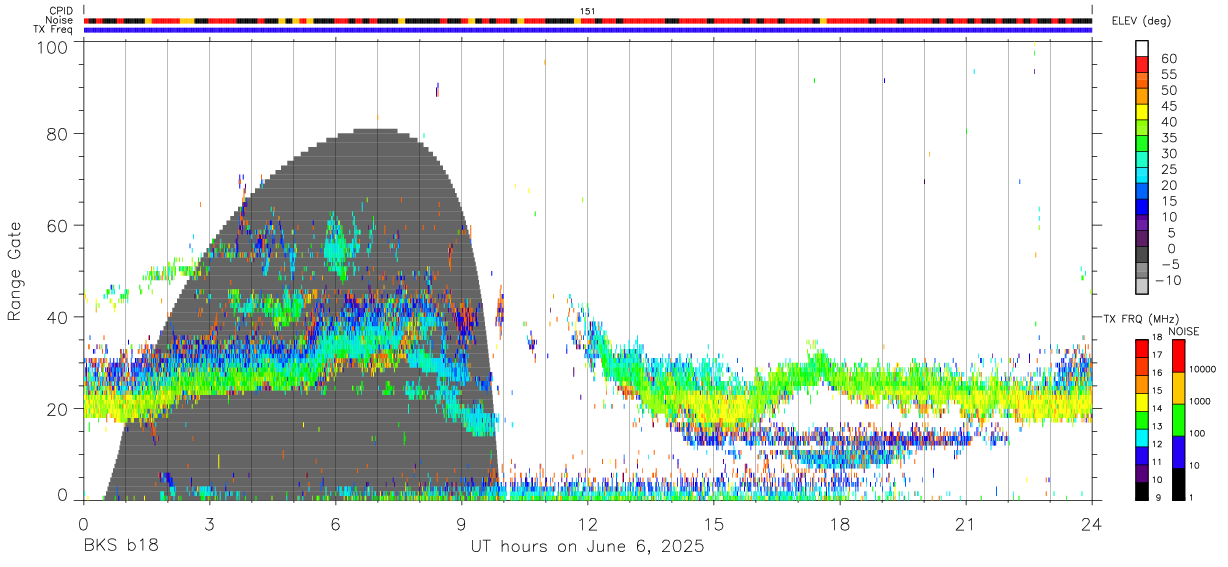Screen dimensions: 1228x567
Task: Click the cyan segment of ELEV colorbar
Action: (1142, 175)
